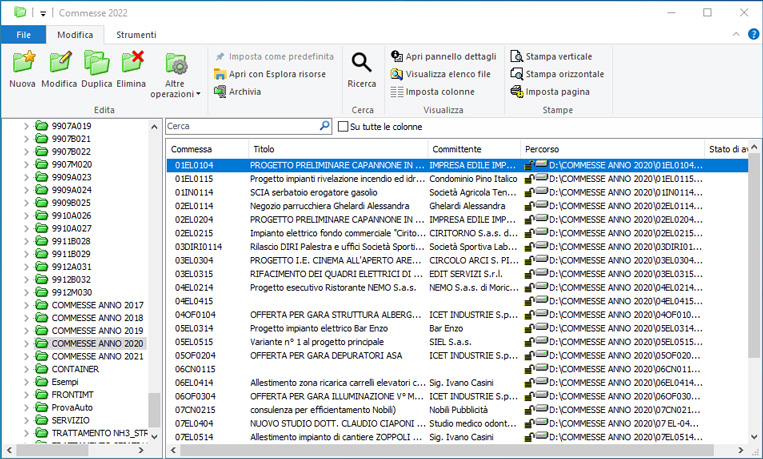763x459 pixels.
Task: Click the lock icon in the 01EL0115 row
Action: (x=529, y=179)
